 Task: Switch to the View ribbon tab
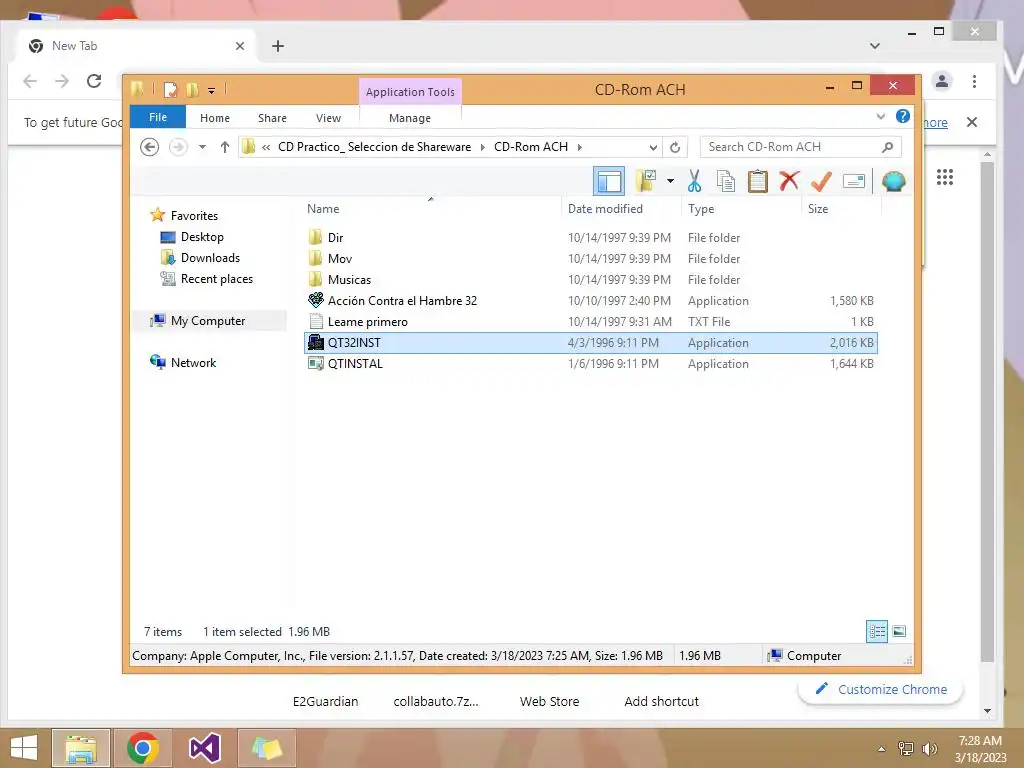coord(328,118)
